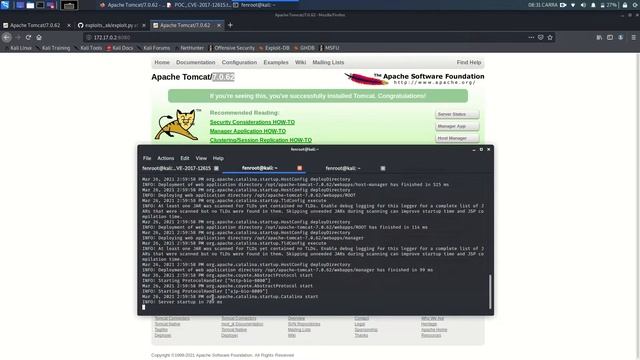The height and width of the screenshot is (360, 640).
Task: Open notifications bell in top panel
Action: click(593, 5)
